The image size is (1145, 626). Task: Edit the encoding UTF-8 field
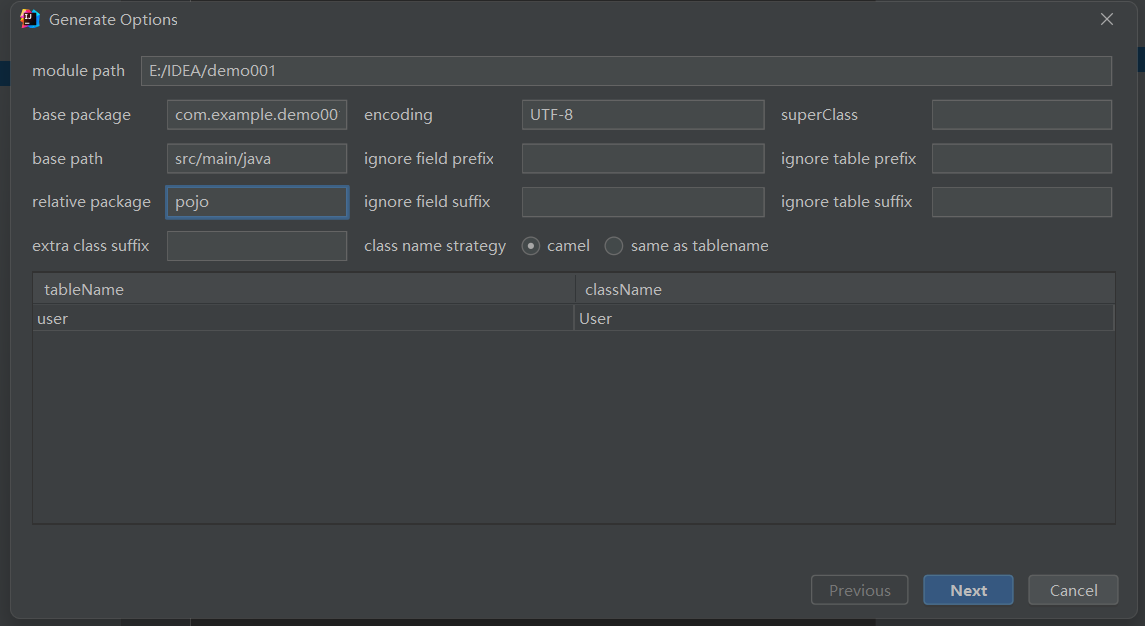tap(642, 115)
